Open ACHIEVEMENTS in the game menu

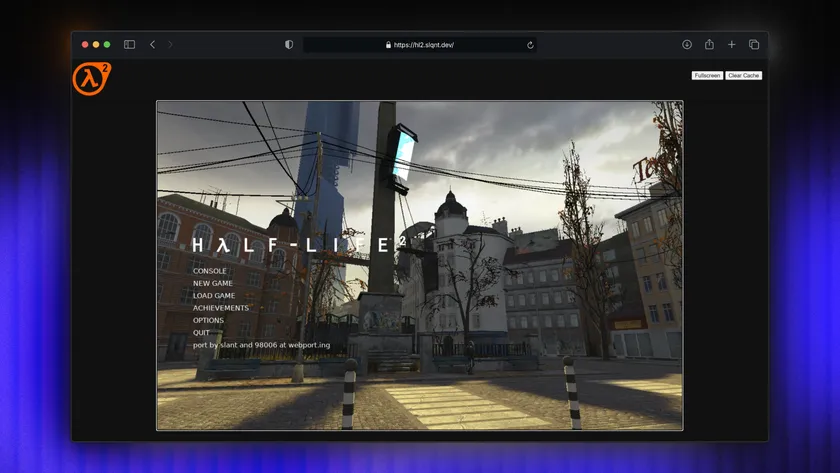pos(221,308)
